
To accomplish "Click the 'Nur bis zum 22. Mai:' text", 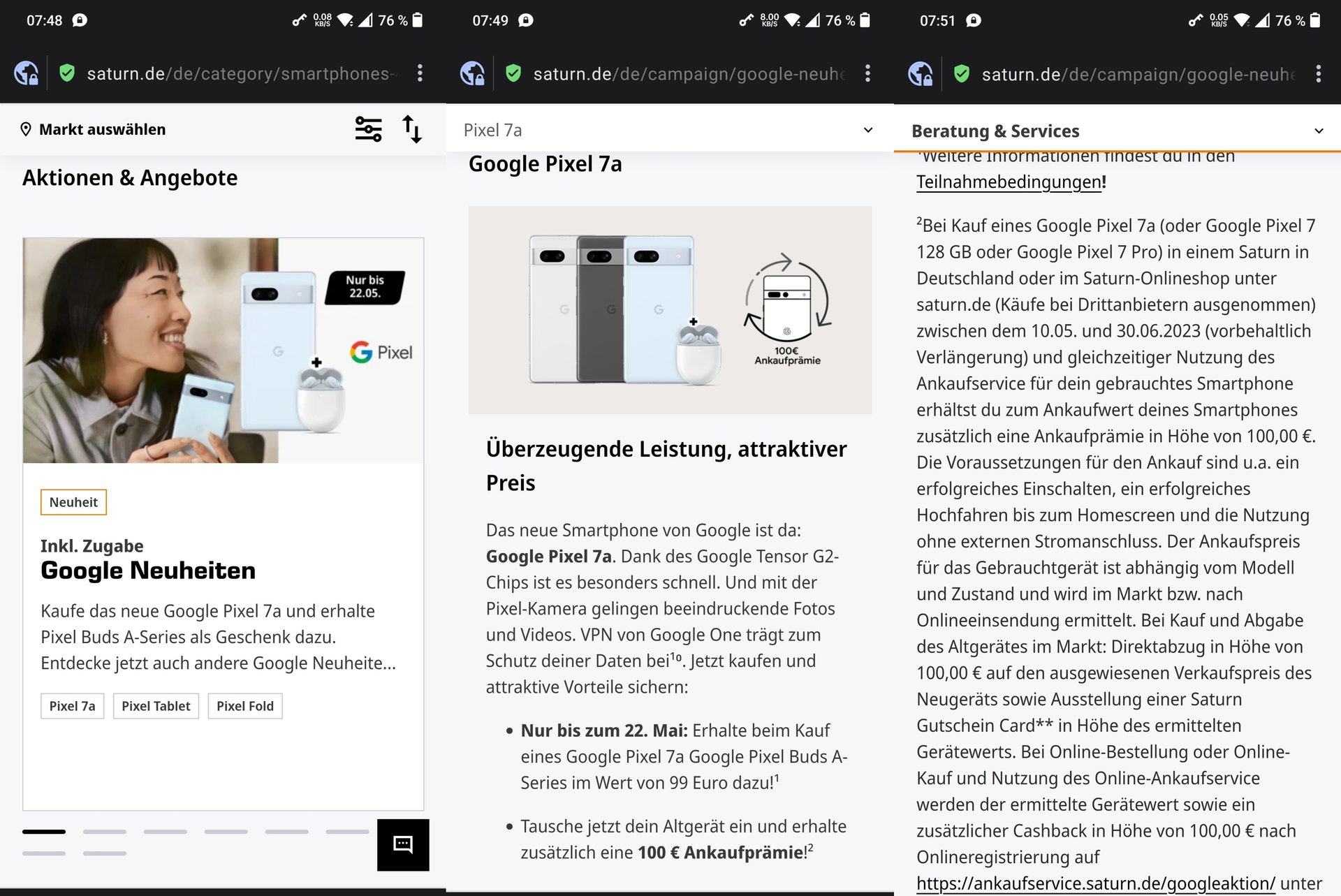I will click(604, 730).
